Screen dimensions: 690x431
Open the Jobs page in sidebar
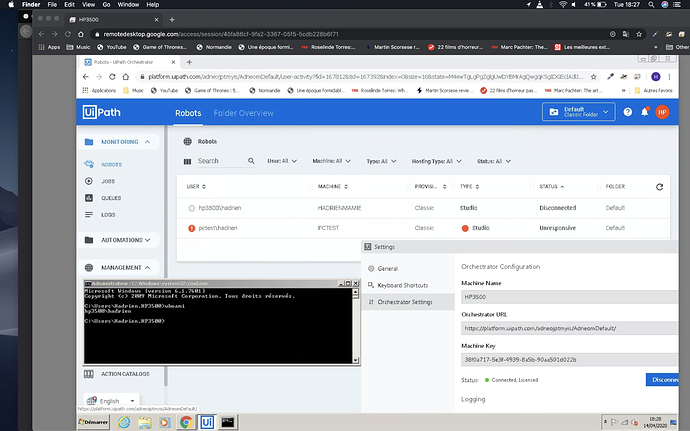point(107,181)
